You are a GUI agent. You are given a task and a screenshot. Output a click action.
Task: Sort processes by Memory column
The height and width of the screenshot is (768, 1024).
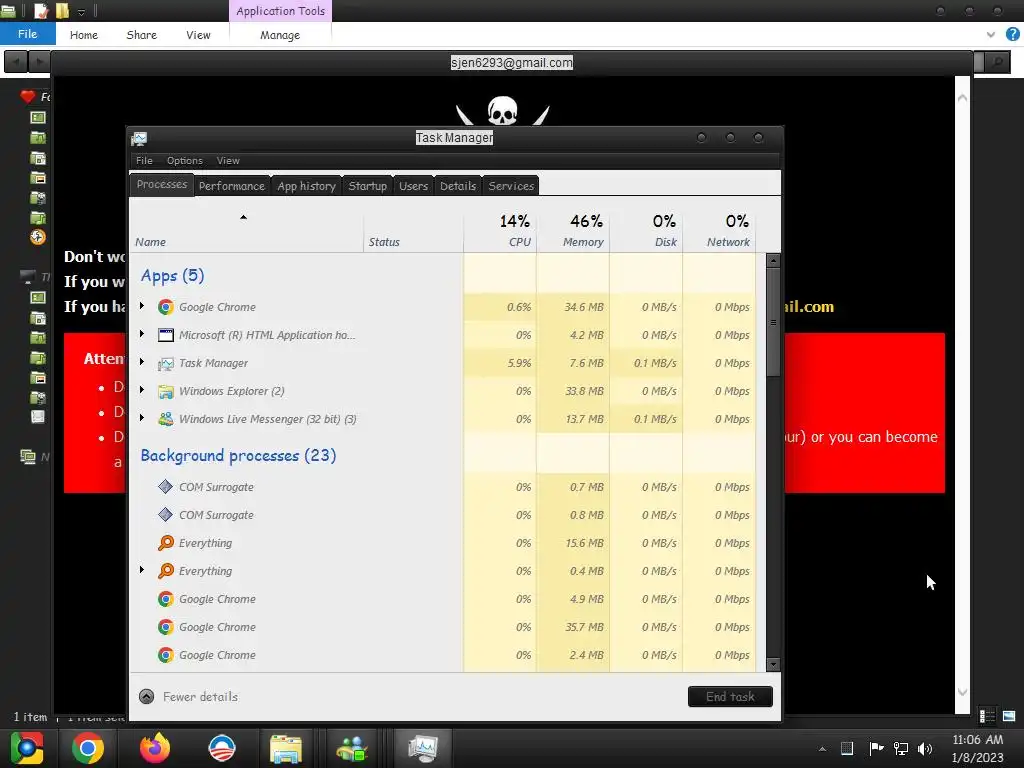[573, 231]
